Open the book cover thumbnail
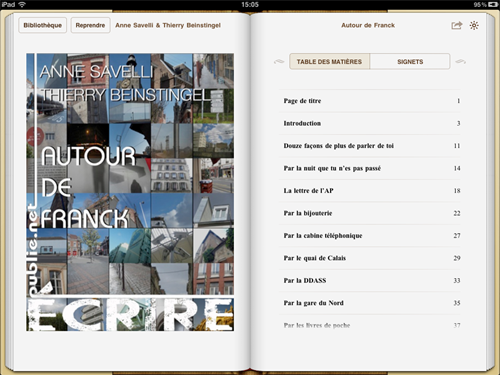The height and width of the screenshot is (375, 500). point(130,192)
